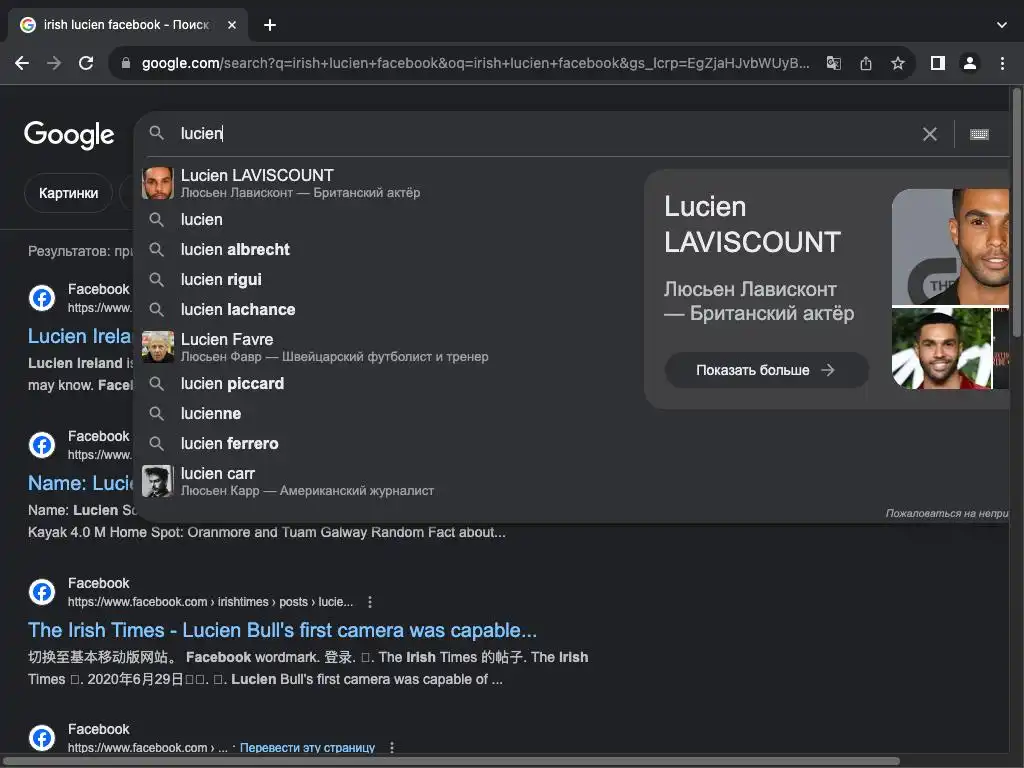Click the browser back arrow
The image size is (1024, 768).
(22, 63)
